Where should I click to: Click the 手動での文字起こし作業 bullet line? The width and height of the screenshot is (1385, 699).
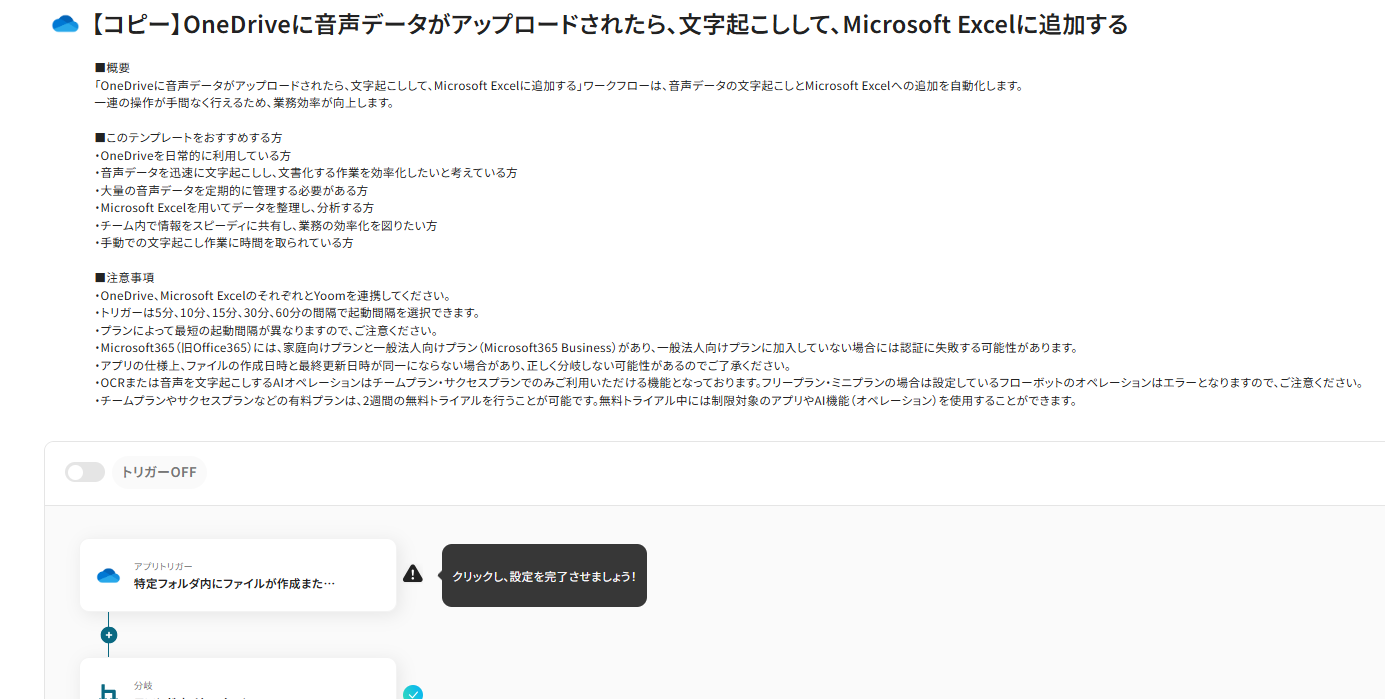224,243
